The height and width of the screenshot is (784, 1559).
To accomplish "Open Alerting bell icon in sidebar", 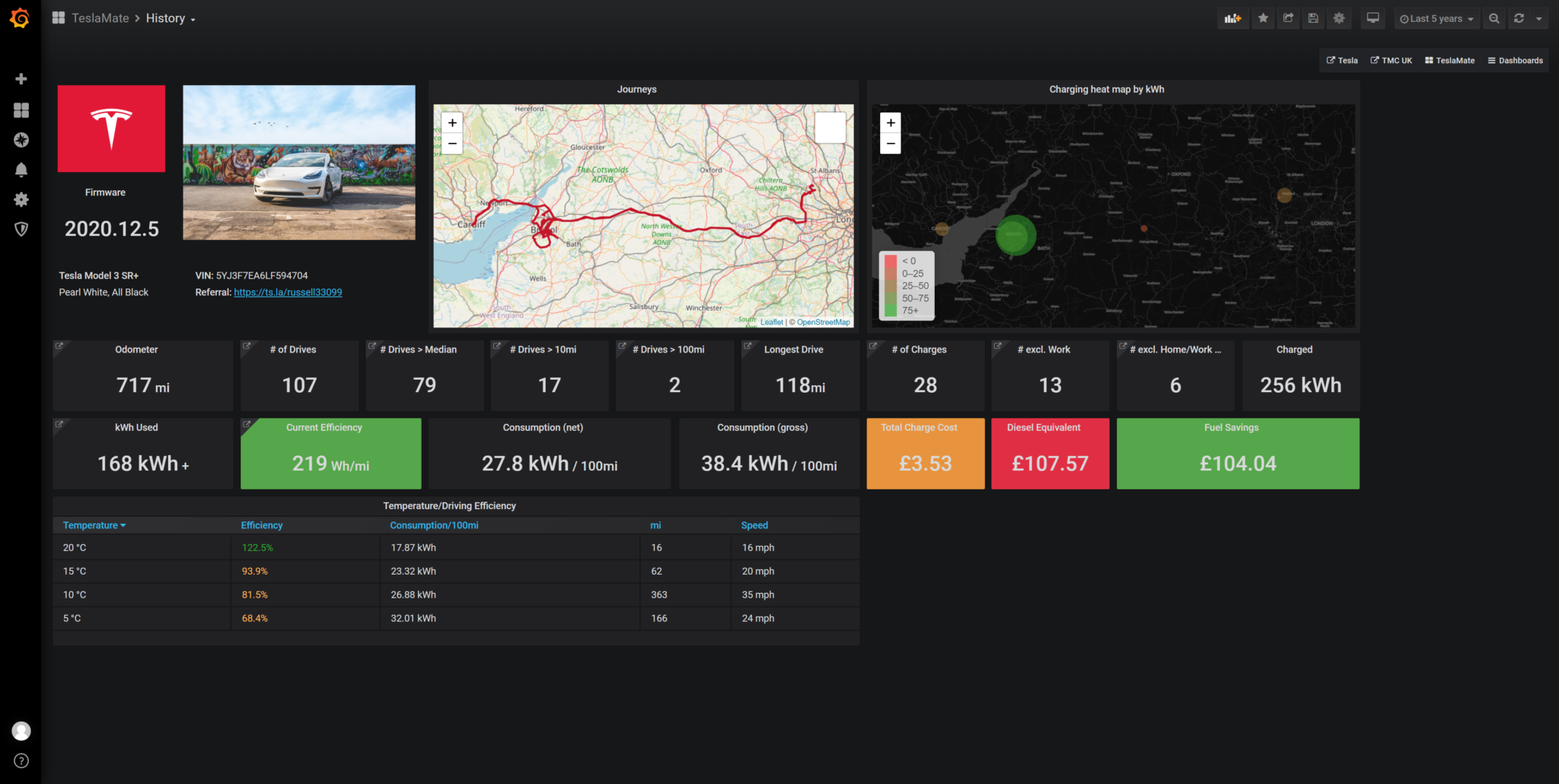I will pyautogui.click(x=21, y=170).
